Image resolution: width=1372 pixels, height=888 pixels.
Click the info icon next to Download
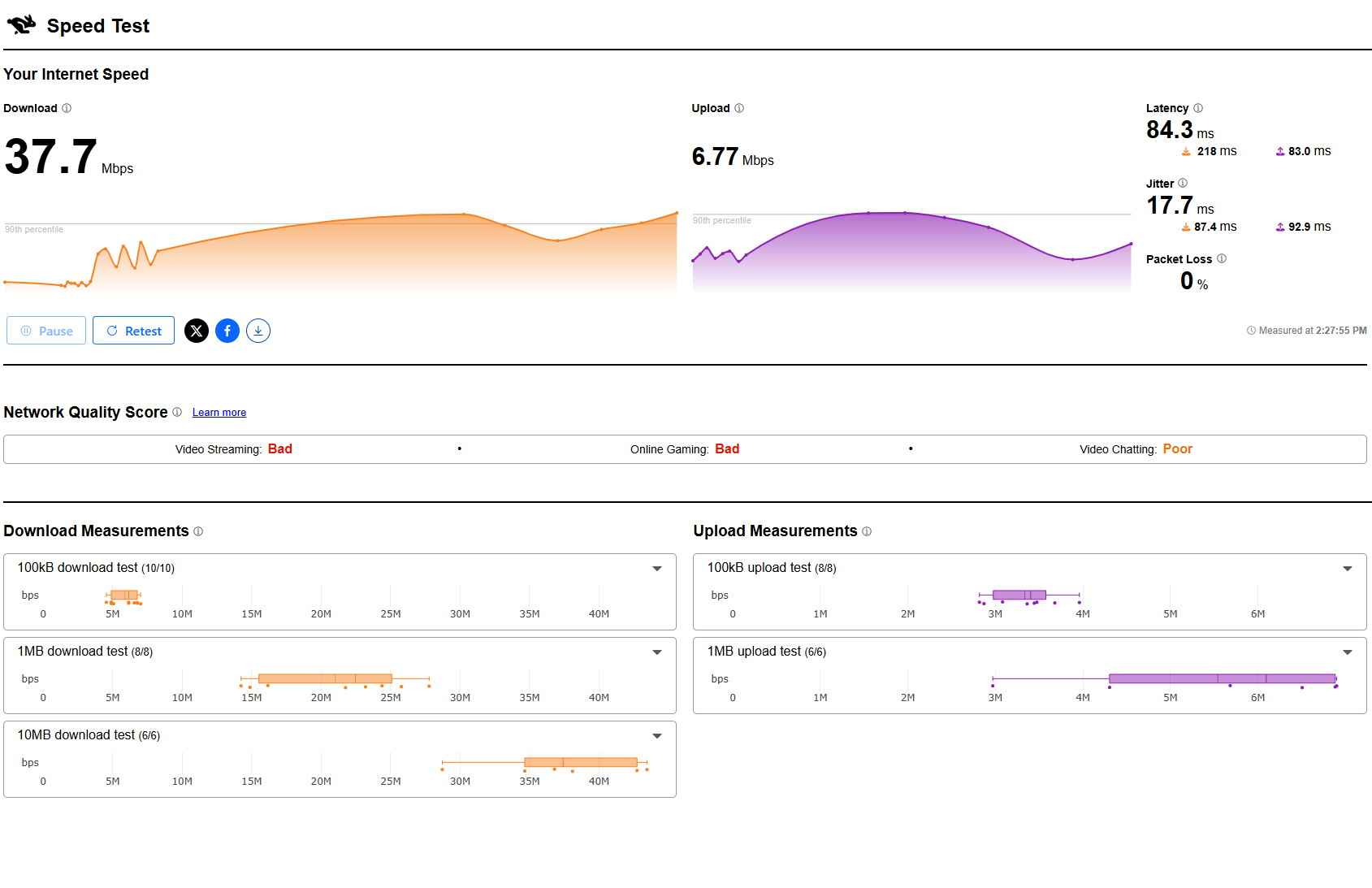point(67,108)
